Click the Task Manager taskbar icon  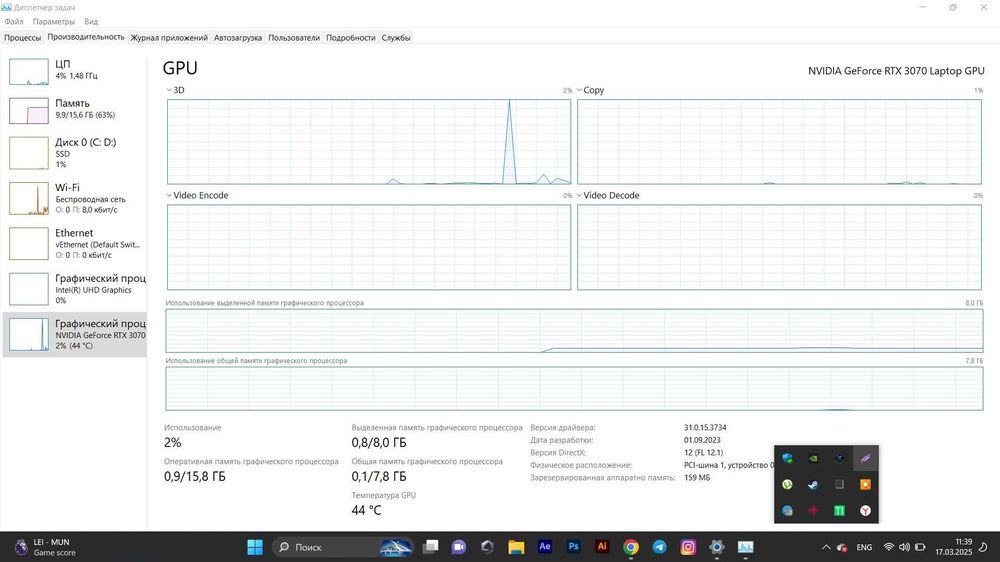pyautogui.click(x=746, y=547)
